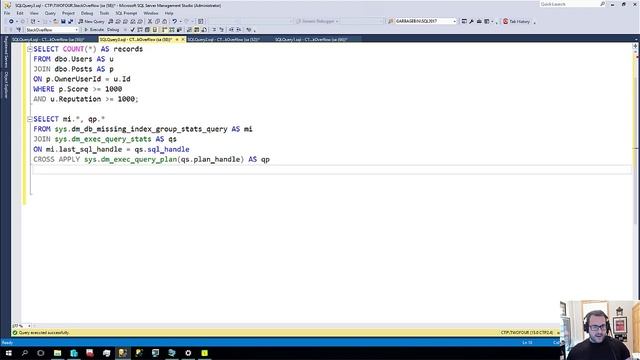This screenshot has height=360, width=640.
Task: Click the Open File folder icon
Action: 56,21
